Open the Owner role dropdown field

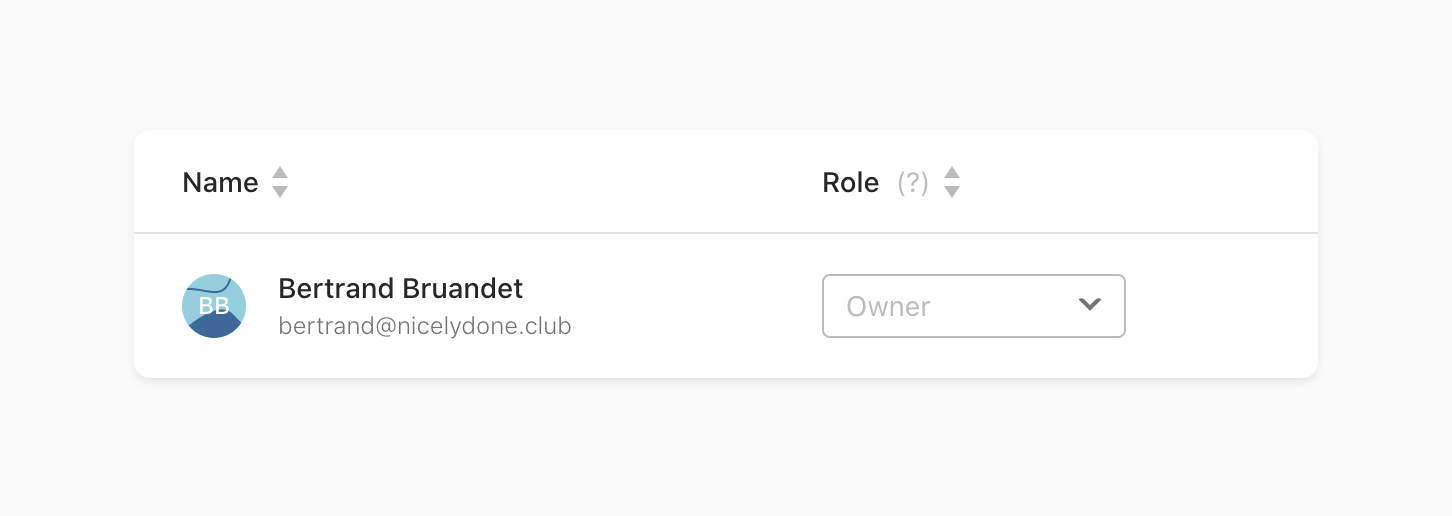pos(973,306)
